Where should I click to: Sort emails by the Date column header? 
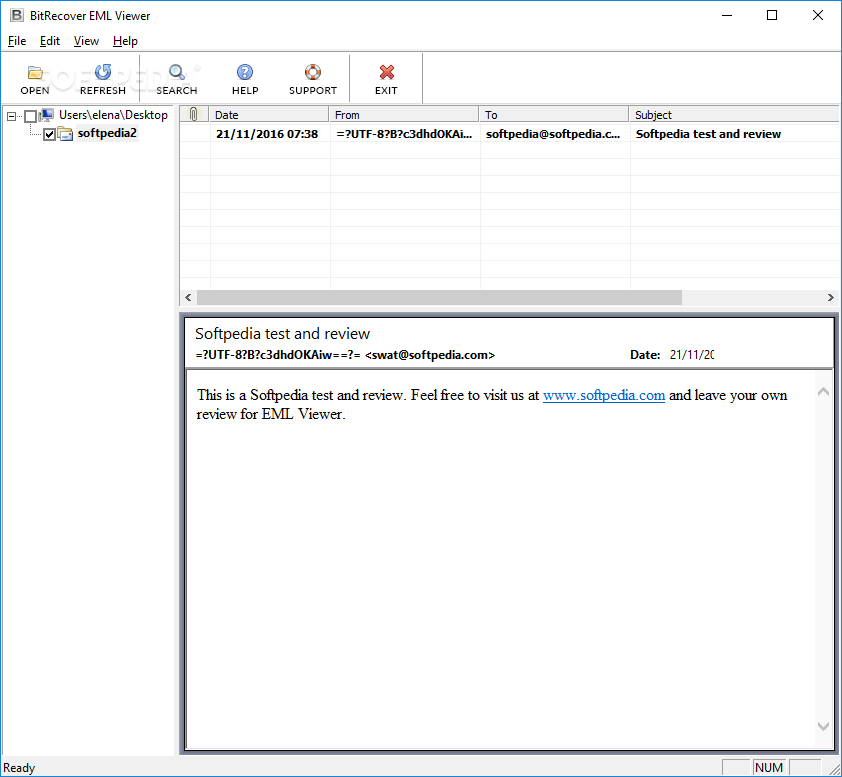tap(268, 114)
